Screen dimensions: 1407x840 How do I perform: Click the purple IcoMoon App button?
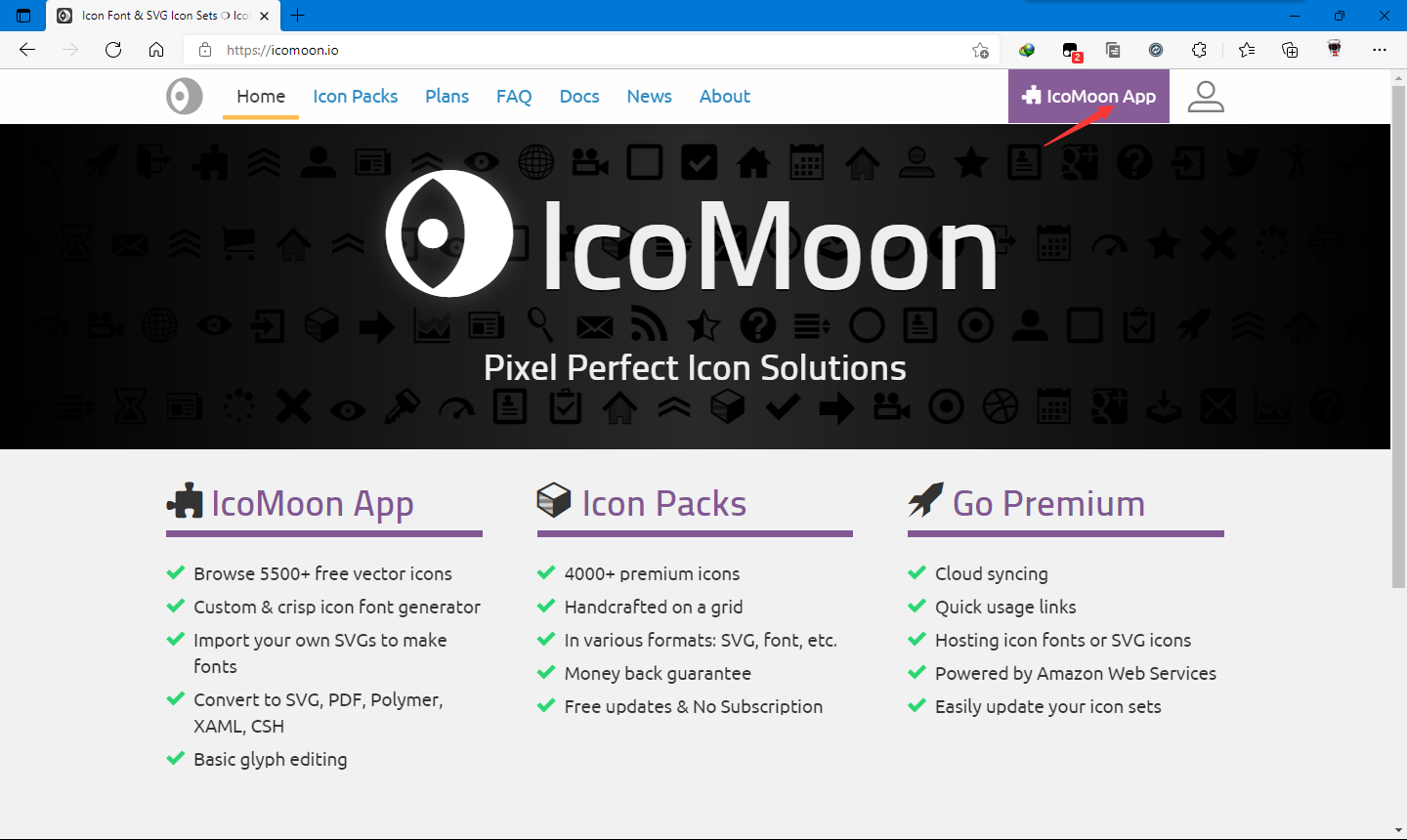[1088, 96]
